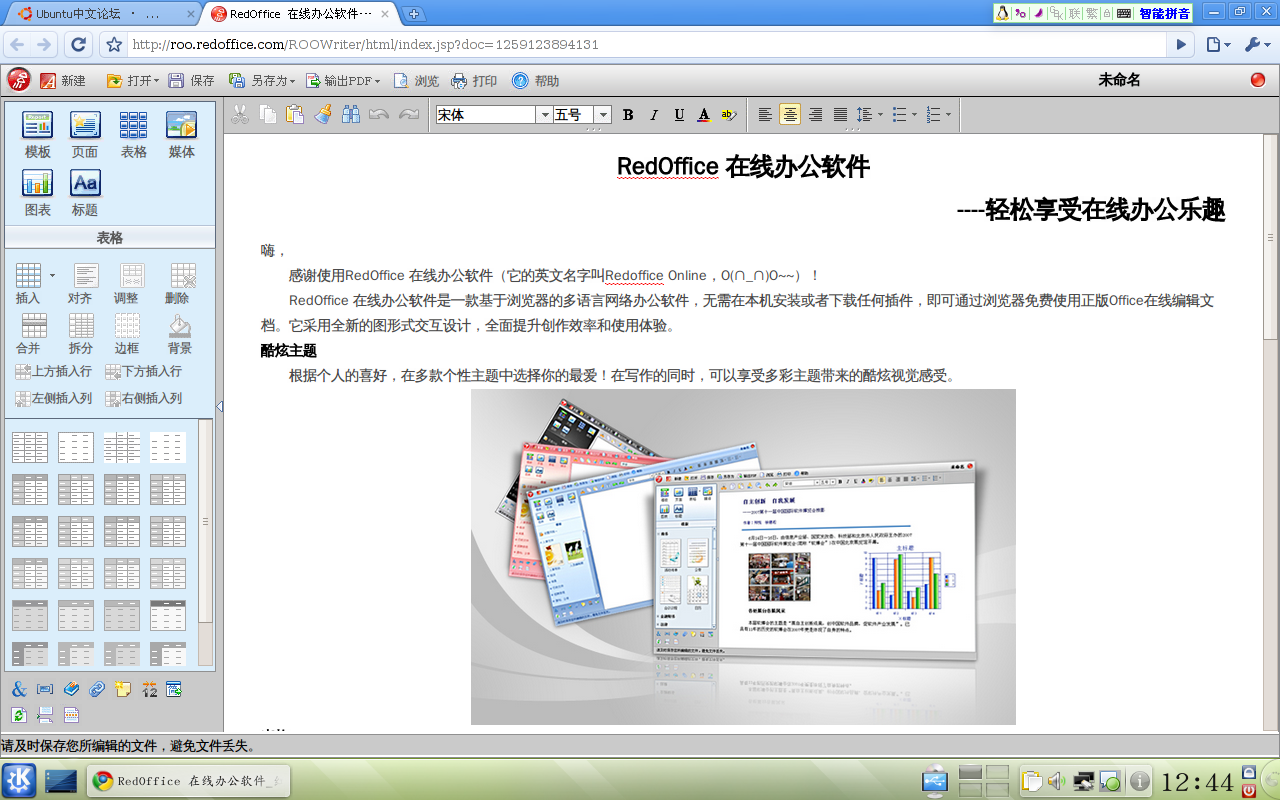Click the hyperlink chain icon
This screenshot has width=1280, height=800.
pos(97,689)
